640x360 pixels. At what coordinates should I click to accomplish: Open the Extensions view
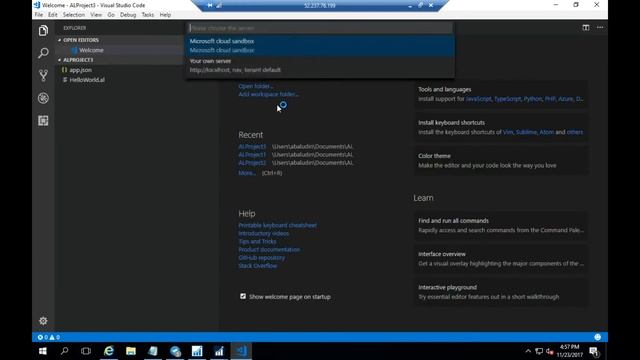(x=43, y=120)
